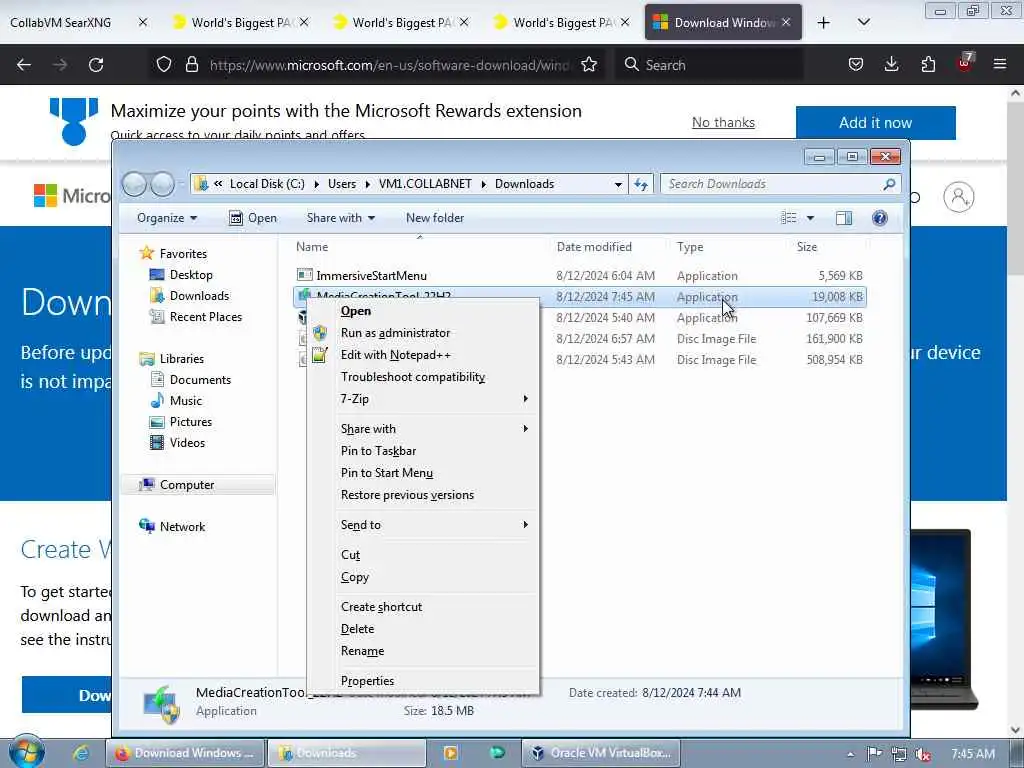Choose Troubleshoot compatibility
The image size is (1024, 768).
click(x=422, y=377)
